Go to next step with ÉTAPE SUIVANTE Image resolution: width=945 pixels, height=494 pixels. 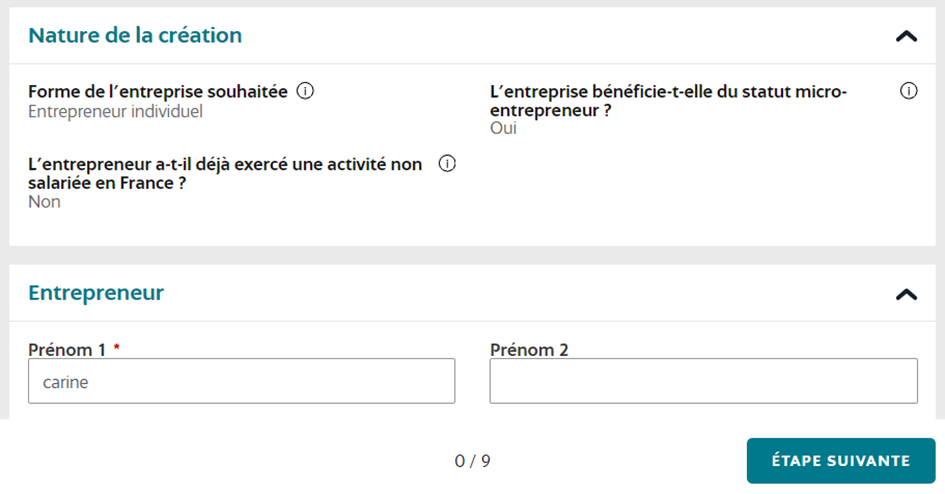(841, 461)
